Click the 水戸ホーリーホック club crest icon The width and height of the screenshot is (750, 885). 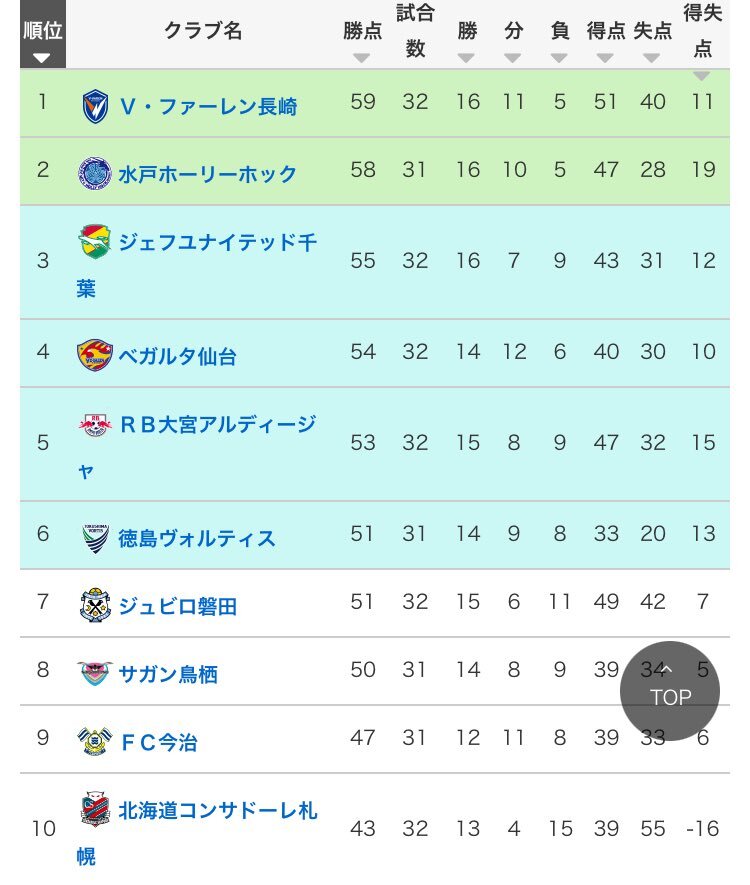tap(95, 173)
